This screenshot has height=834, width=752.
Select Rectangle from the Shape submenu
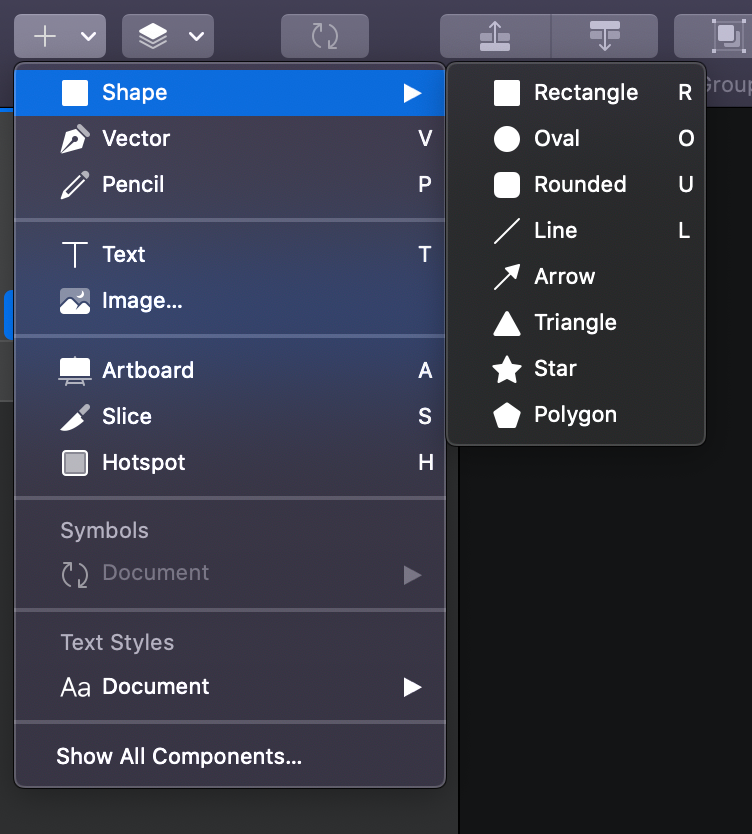[x=585, y=93]
